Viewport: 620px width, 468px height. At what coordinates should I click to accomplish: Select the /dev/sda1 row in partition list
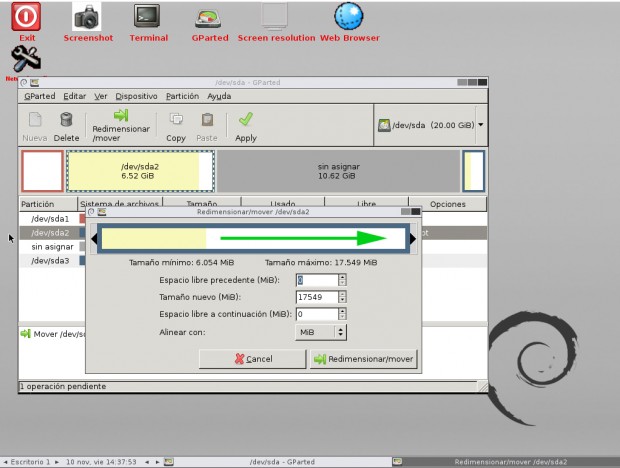click(50, 219)
